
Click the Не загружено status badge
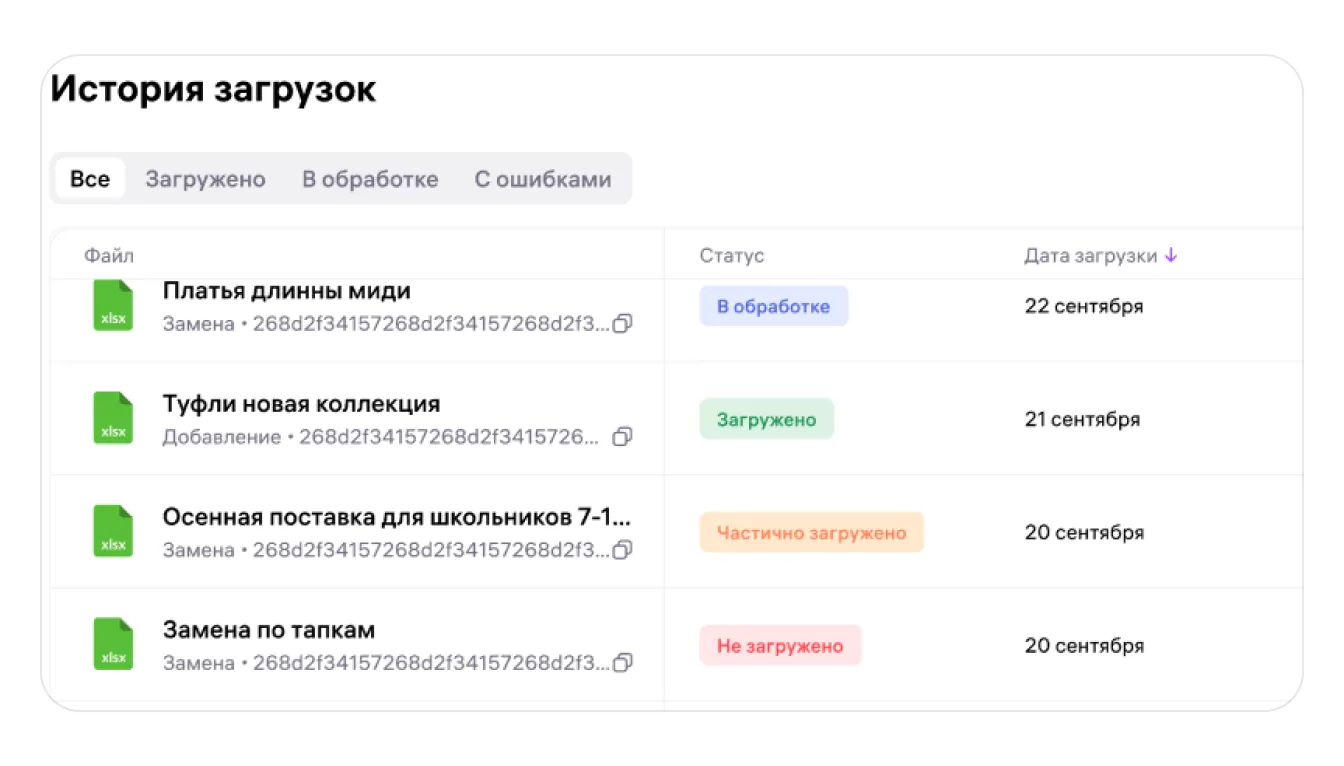click(780, 646)
